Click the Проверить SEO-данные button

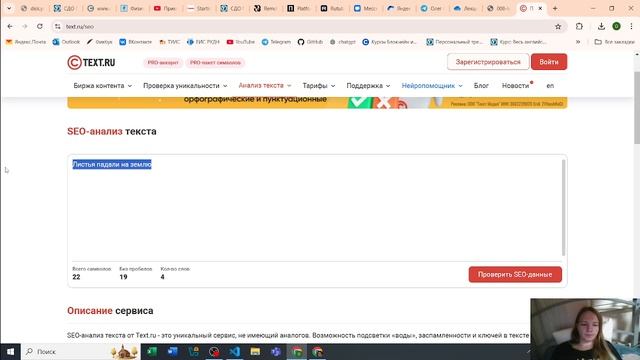515,274
